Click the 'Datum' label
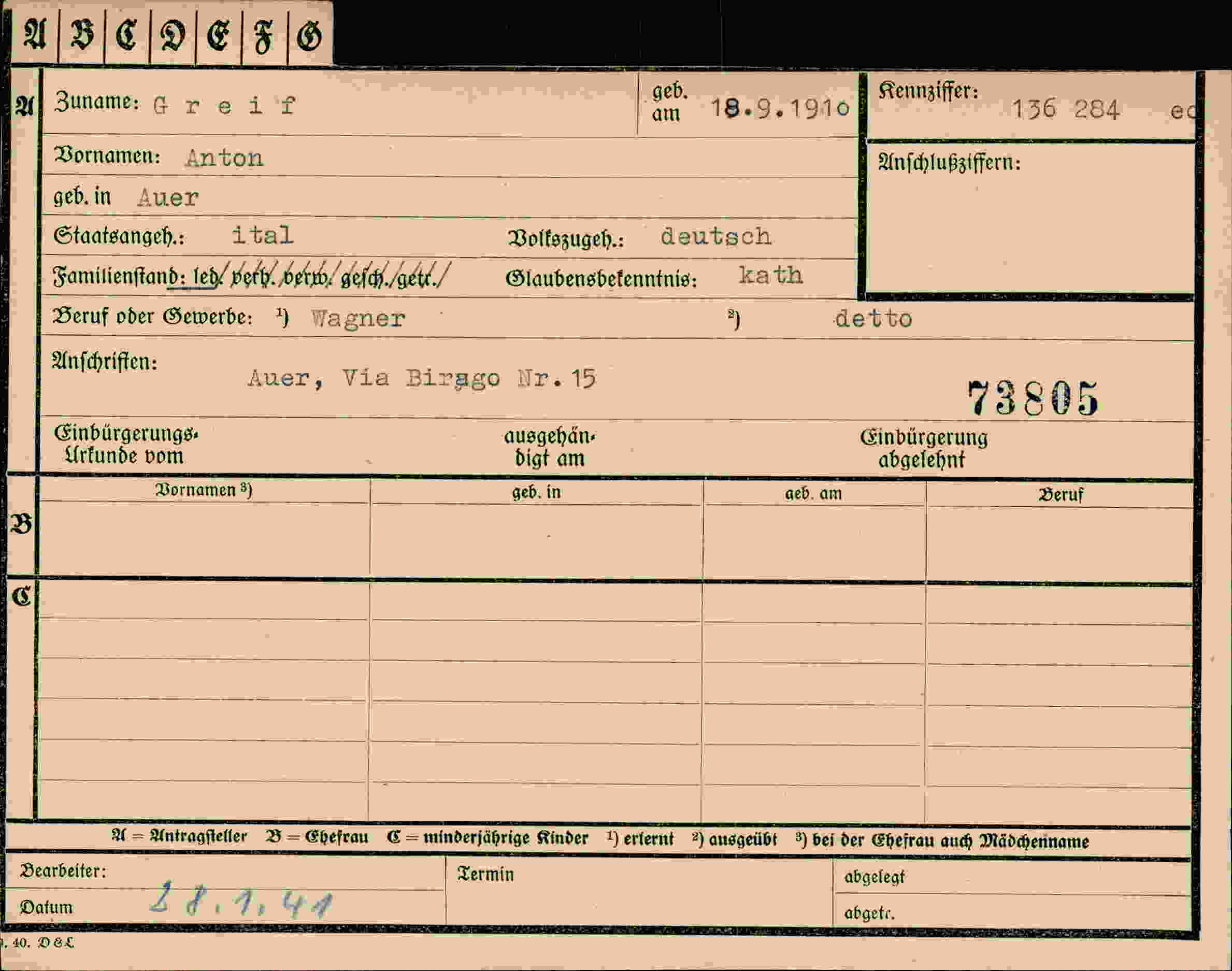The width and height of the screenshot is (1232, 971). click(46, 907)
